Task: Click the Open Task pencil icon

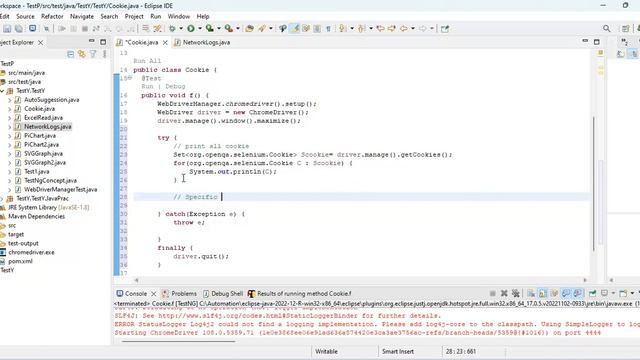Action: coord(262,29)
